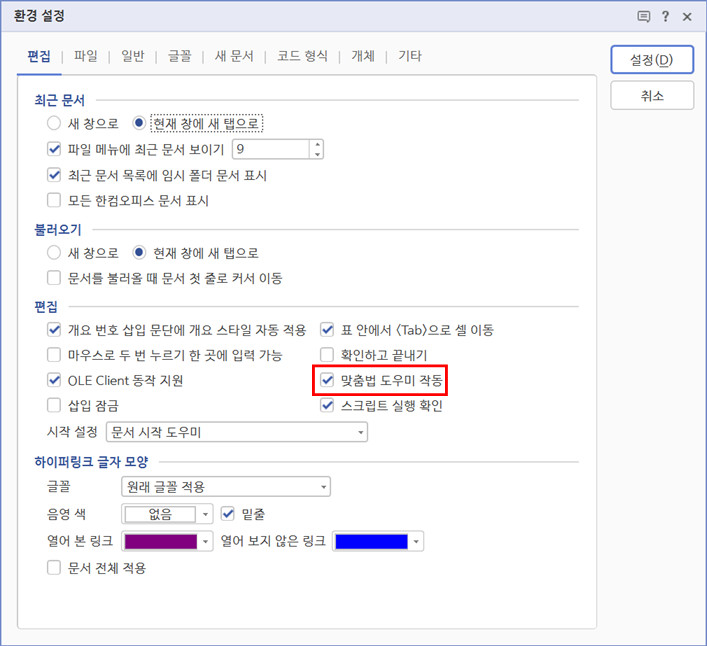The image size is (707, 646).
Task: Switch to the 개체 tab
Action: point(363,56)
